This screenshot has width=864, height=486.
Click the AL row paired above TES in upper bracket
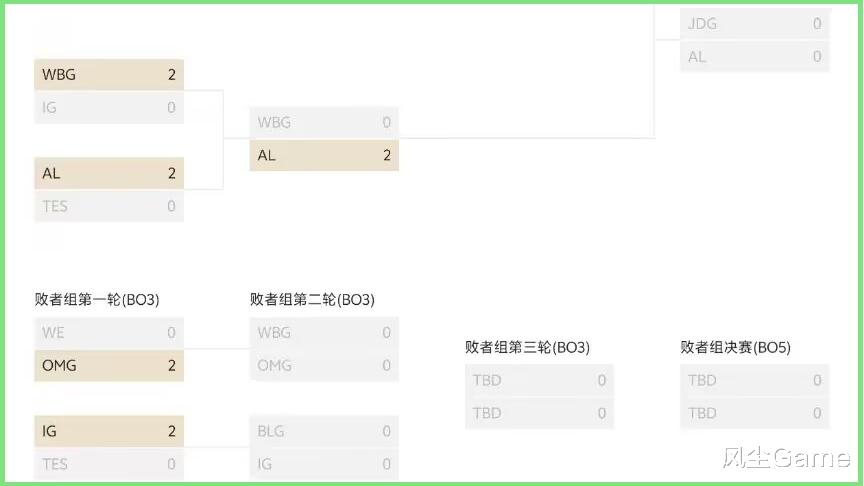click(109, 173)
